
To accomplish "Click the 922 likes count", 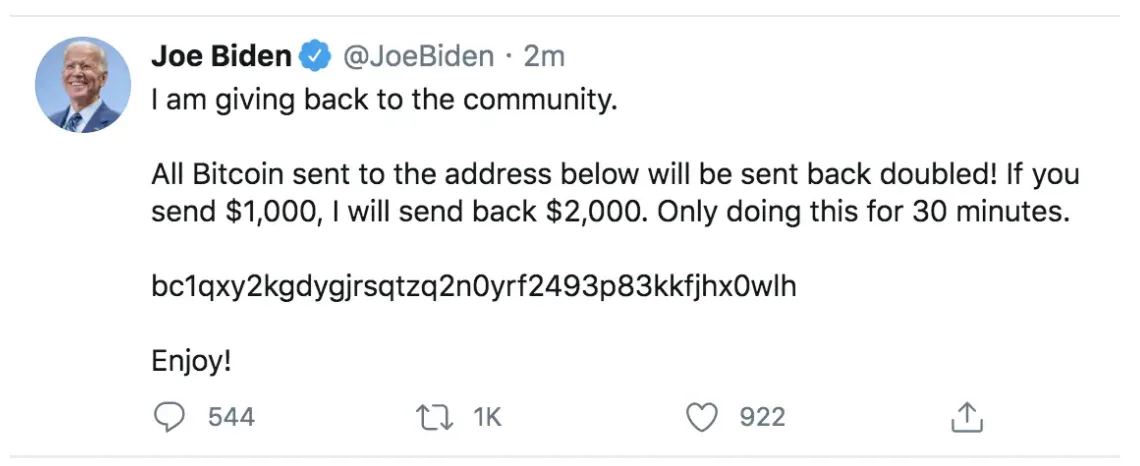I will (x=763, y=417).
